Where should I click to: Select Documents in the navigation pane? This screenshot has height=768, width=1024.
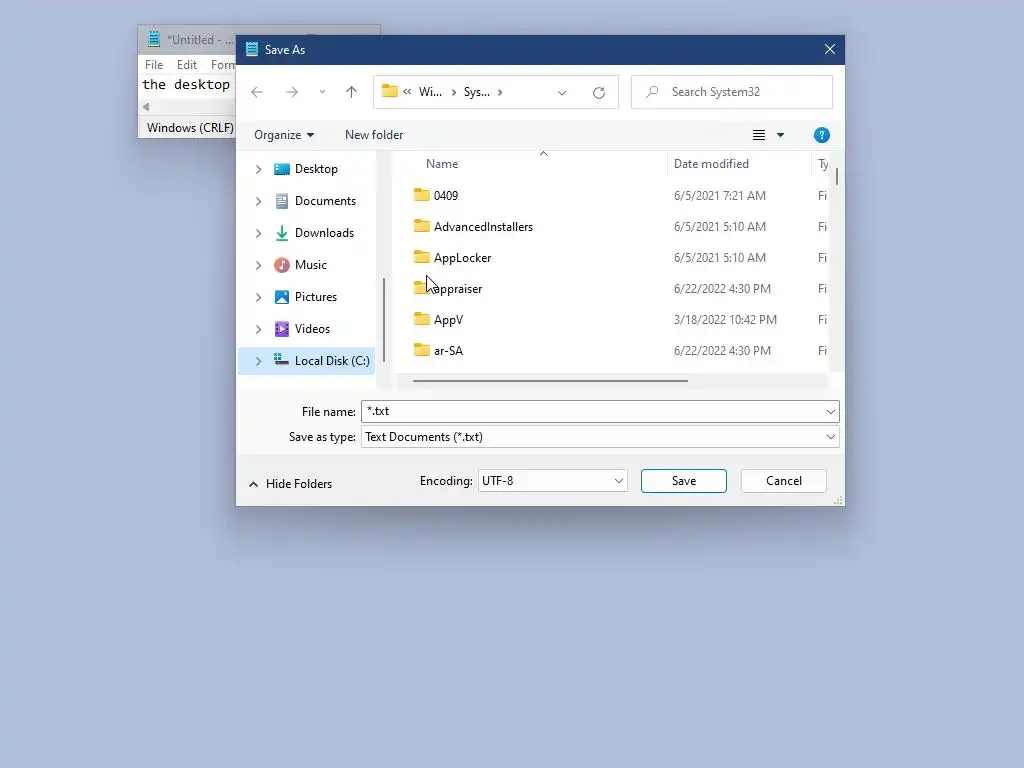(325, 201)
